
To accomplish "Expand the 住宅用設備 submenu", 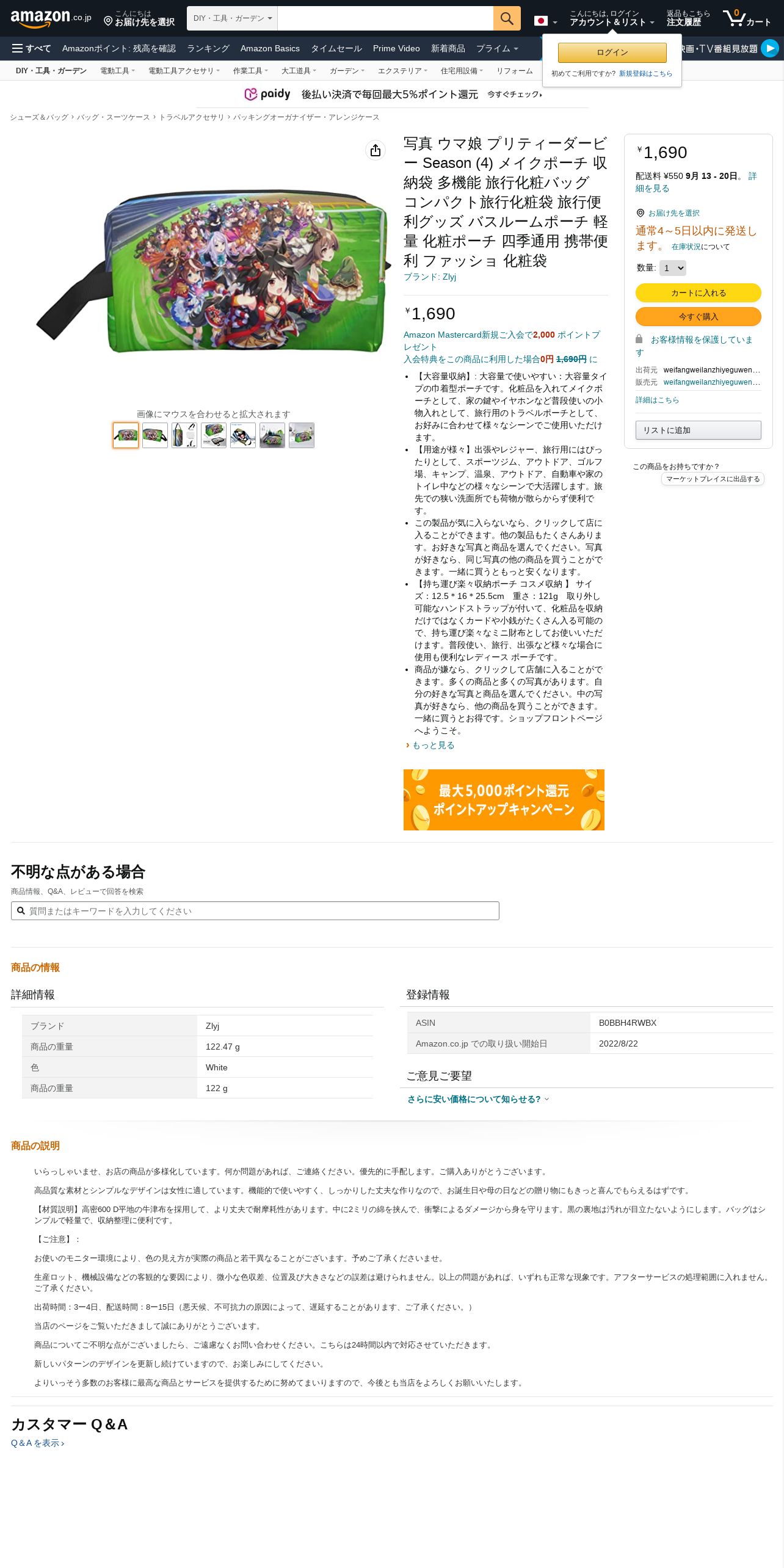I will (462, 71).
